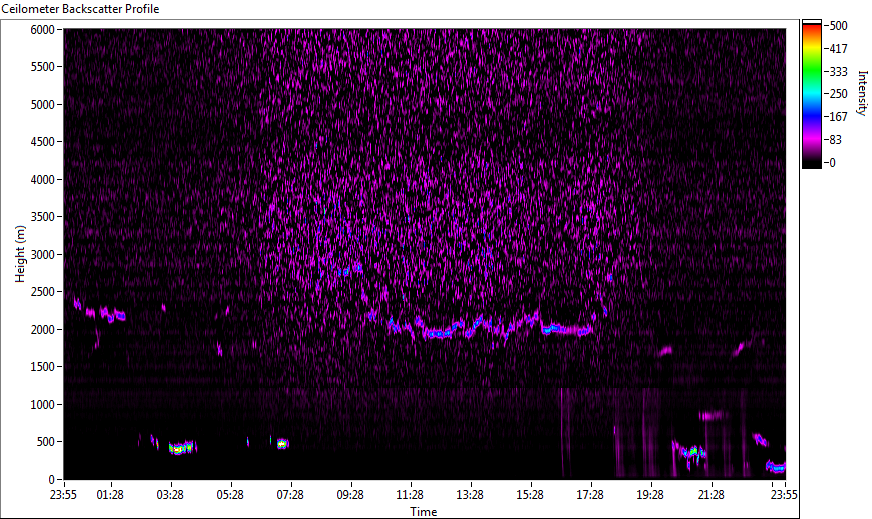Select the 17:28 time scale label
Image resolution: width=872 pixels, height=519 pixels.
click(590, 494)
